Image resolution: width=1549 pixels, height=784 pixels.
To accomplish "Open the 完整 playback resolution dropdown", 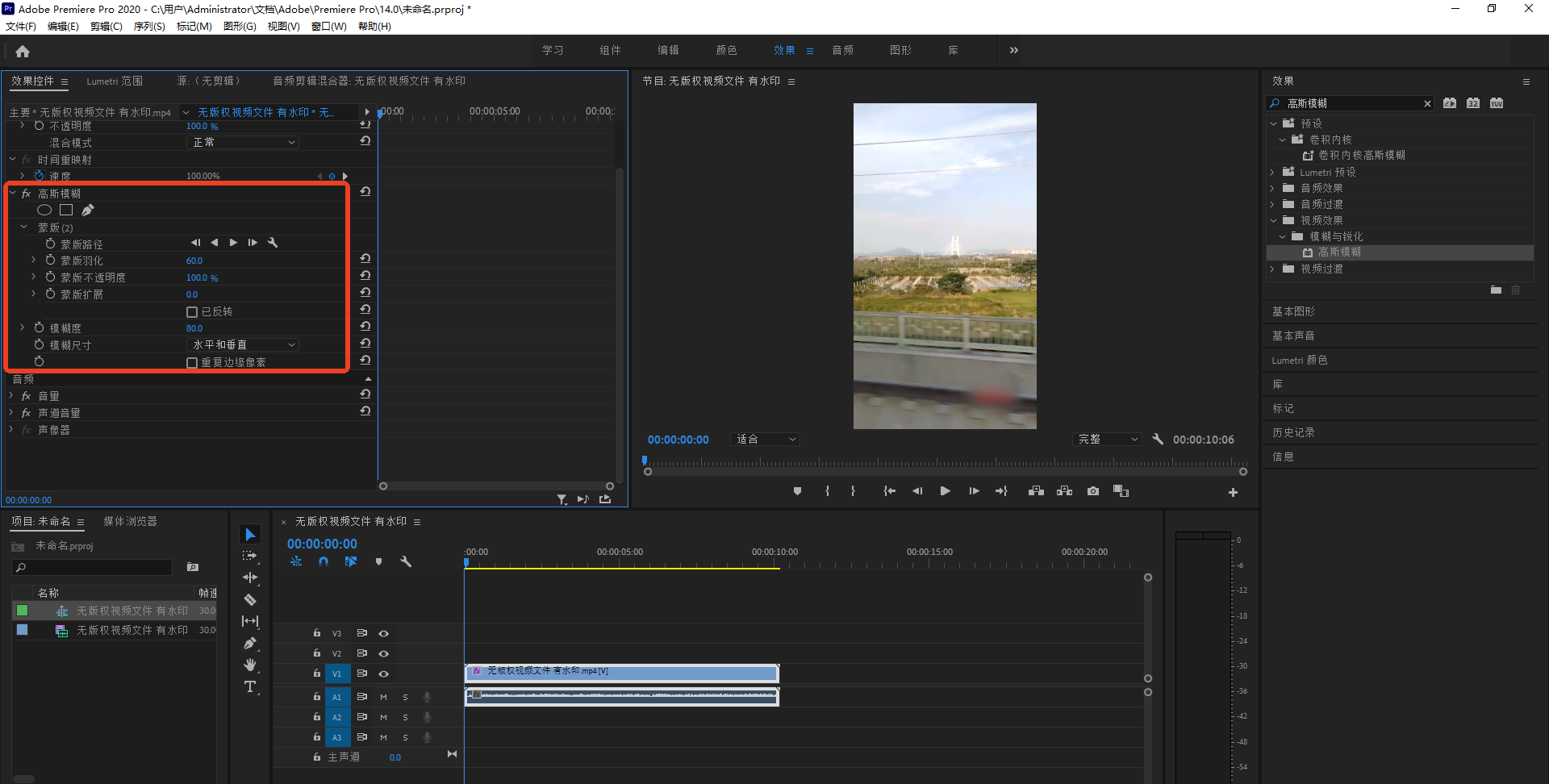I will 1108,439.
